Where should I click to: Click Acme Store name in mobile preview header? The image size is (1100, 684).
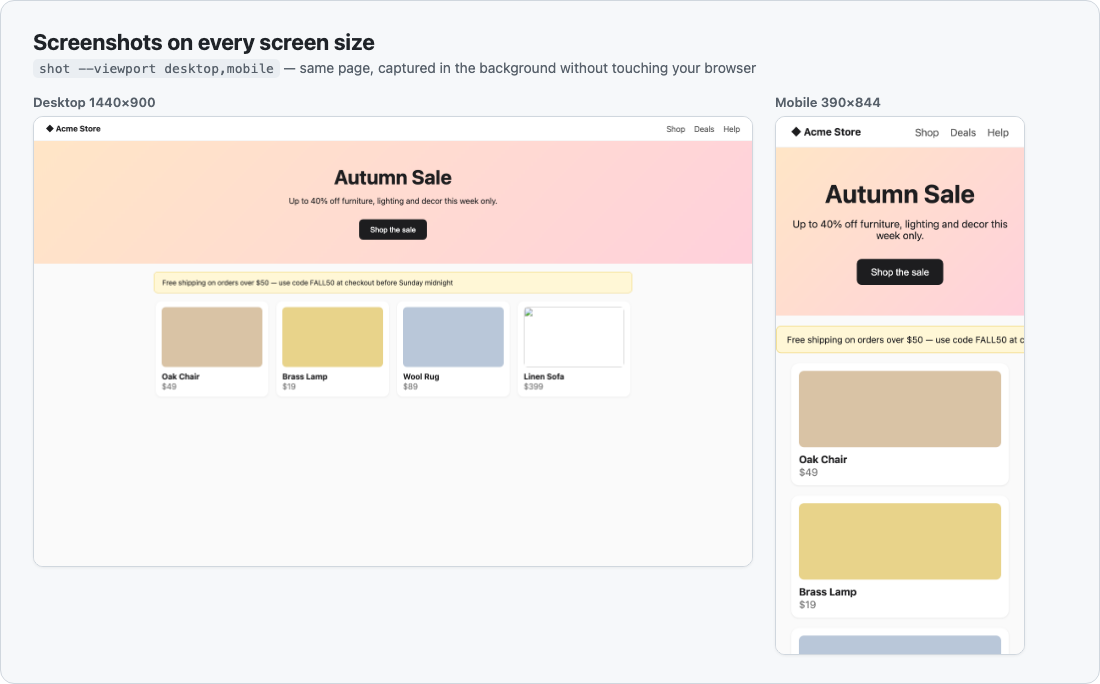pos(832,132)
